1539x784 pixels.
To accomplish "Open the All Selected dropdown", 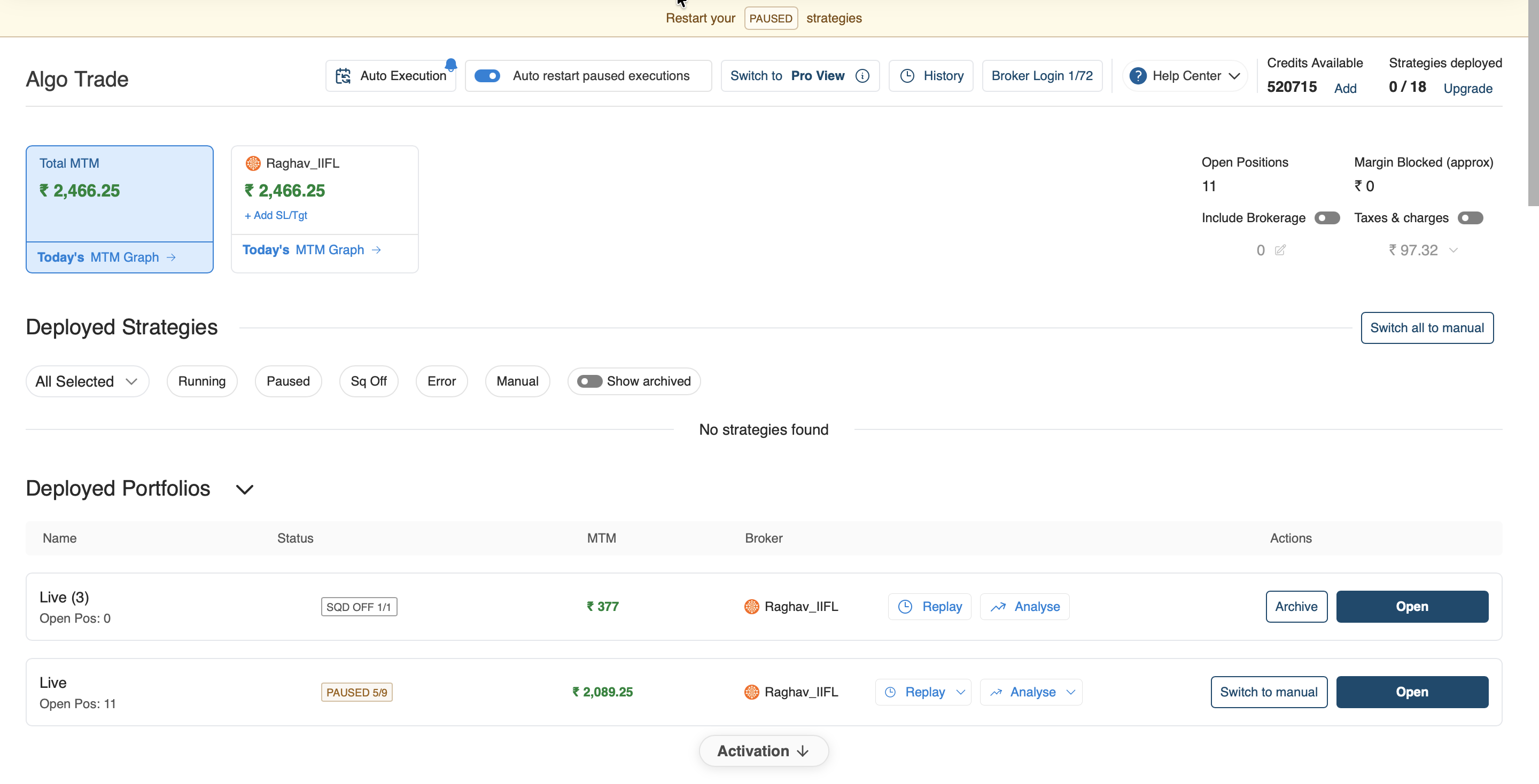I will (87, 381).
